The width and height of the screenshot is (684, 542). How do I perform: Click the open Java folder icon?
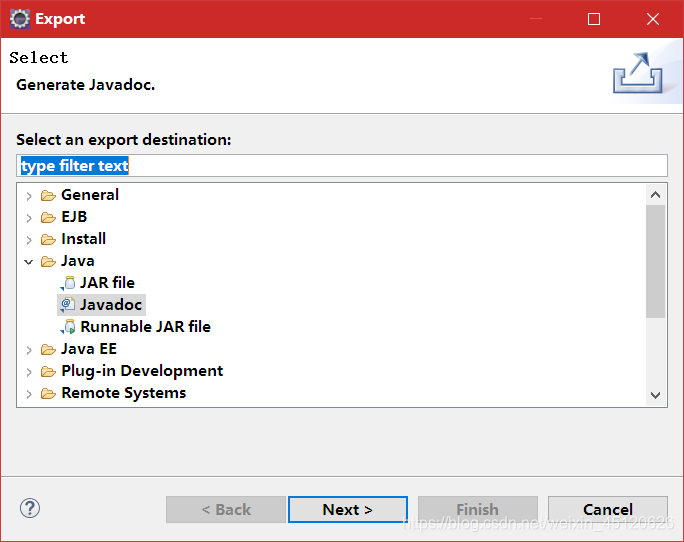point(48,261)
